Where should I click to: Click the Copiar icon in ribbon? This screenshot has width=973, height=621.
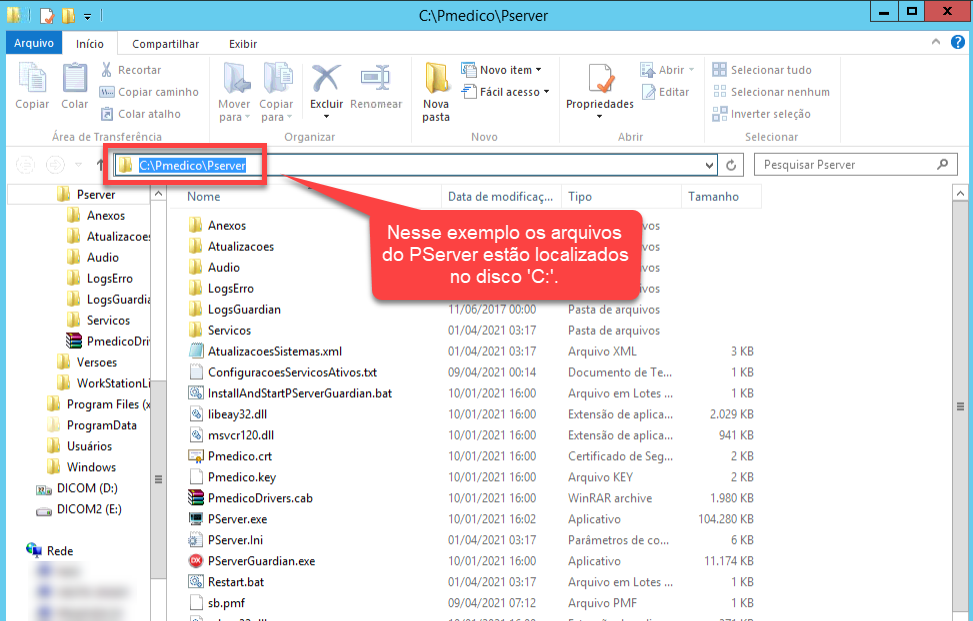pyautogui.click(x=33, y=80)
